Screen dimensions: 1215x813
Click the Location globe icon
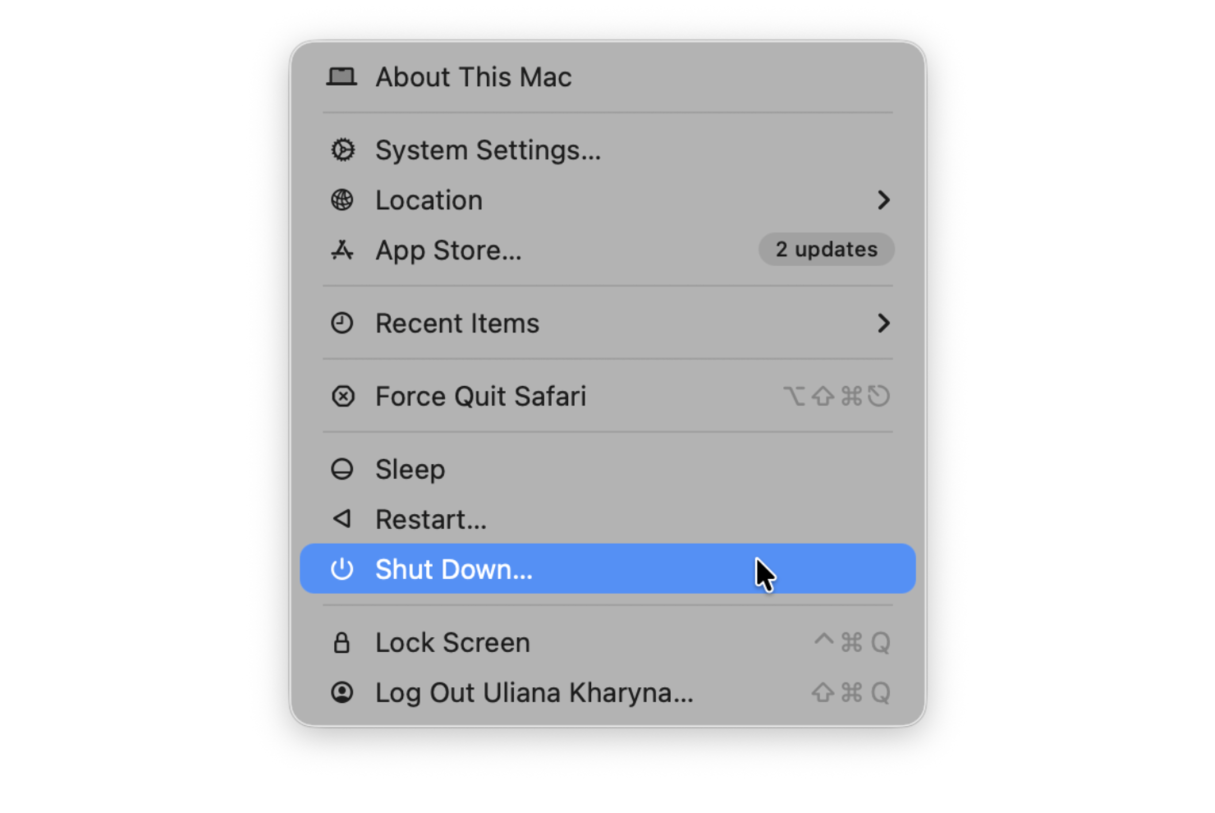342,200
